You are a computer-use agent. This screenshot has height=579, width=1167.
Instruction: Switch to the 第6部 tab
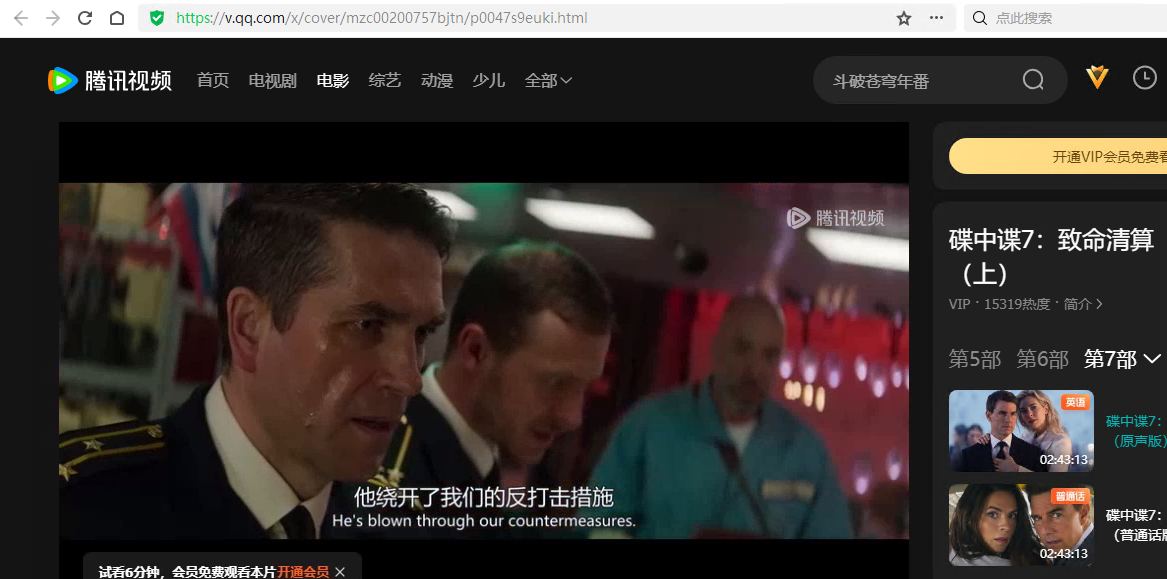(x=1042, y=359)
